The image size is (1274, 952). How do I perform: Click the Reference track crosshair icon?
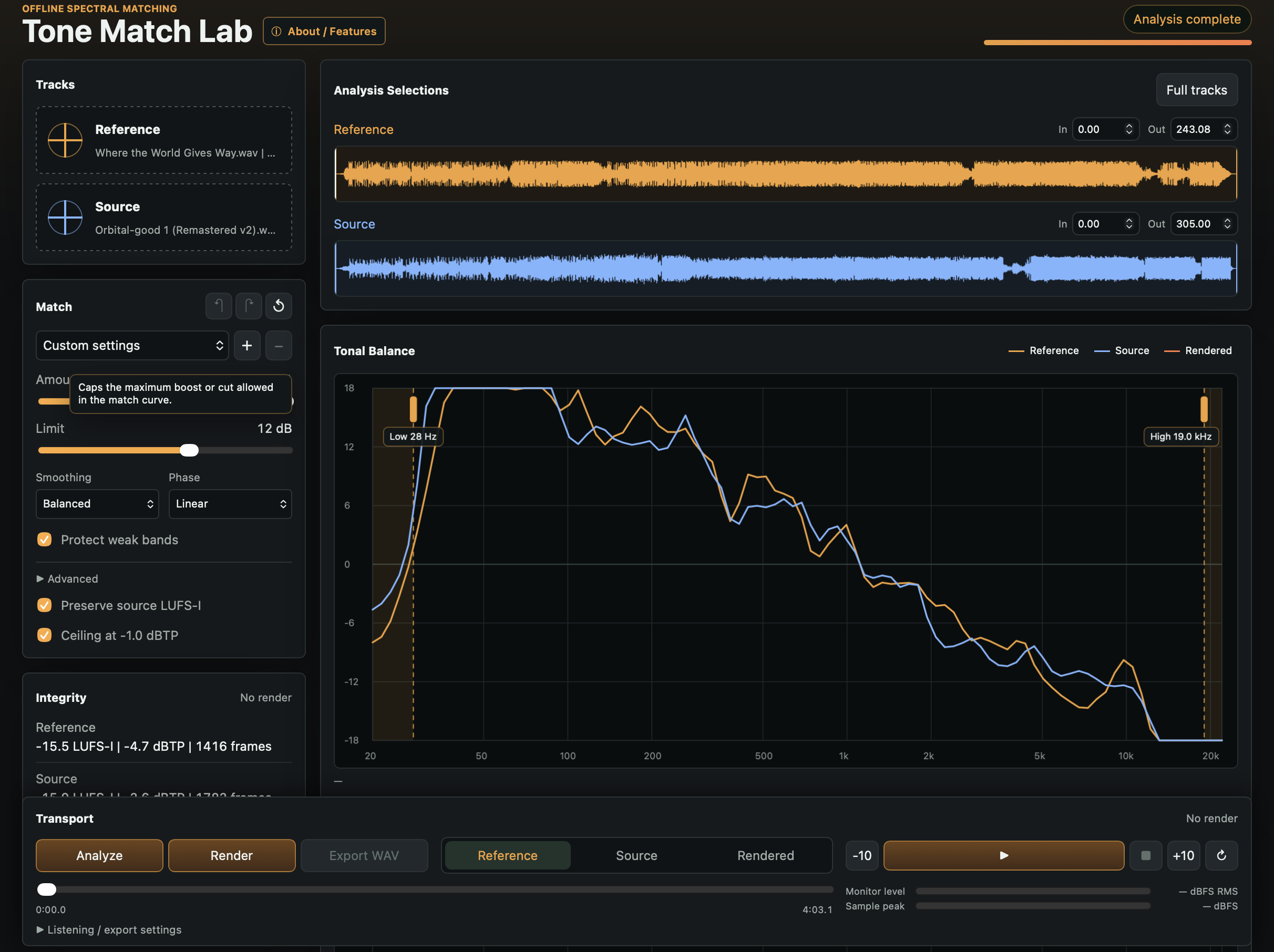pyautogui.click(x=65, y=140)
